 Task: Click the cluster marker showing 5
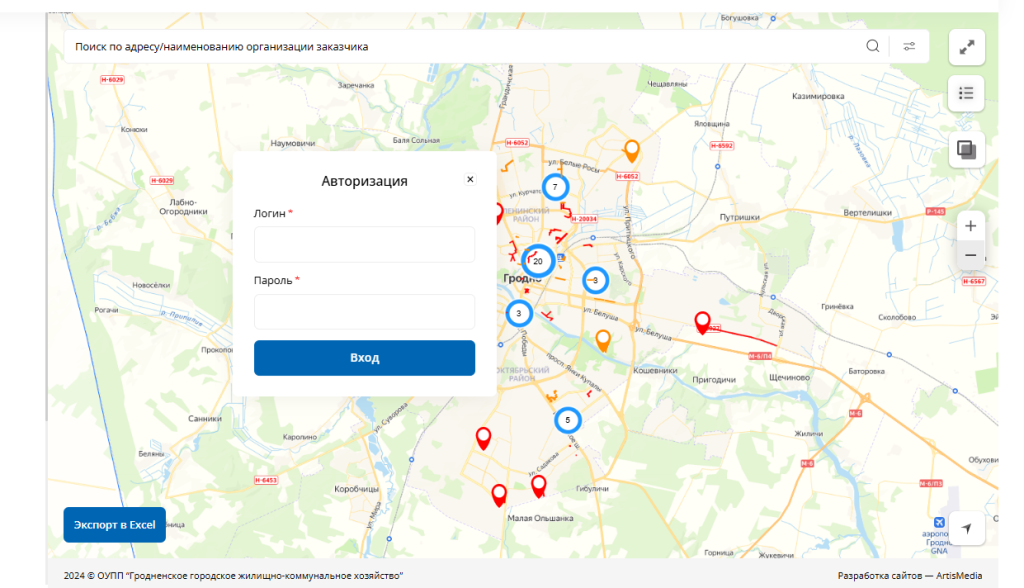[569, 420]
